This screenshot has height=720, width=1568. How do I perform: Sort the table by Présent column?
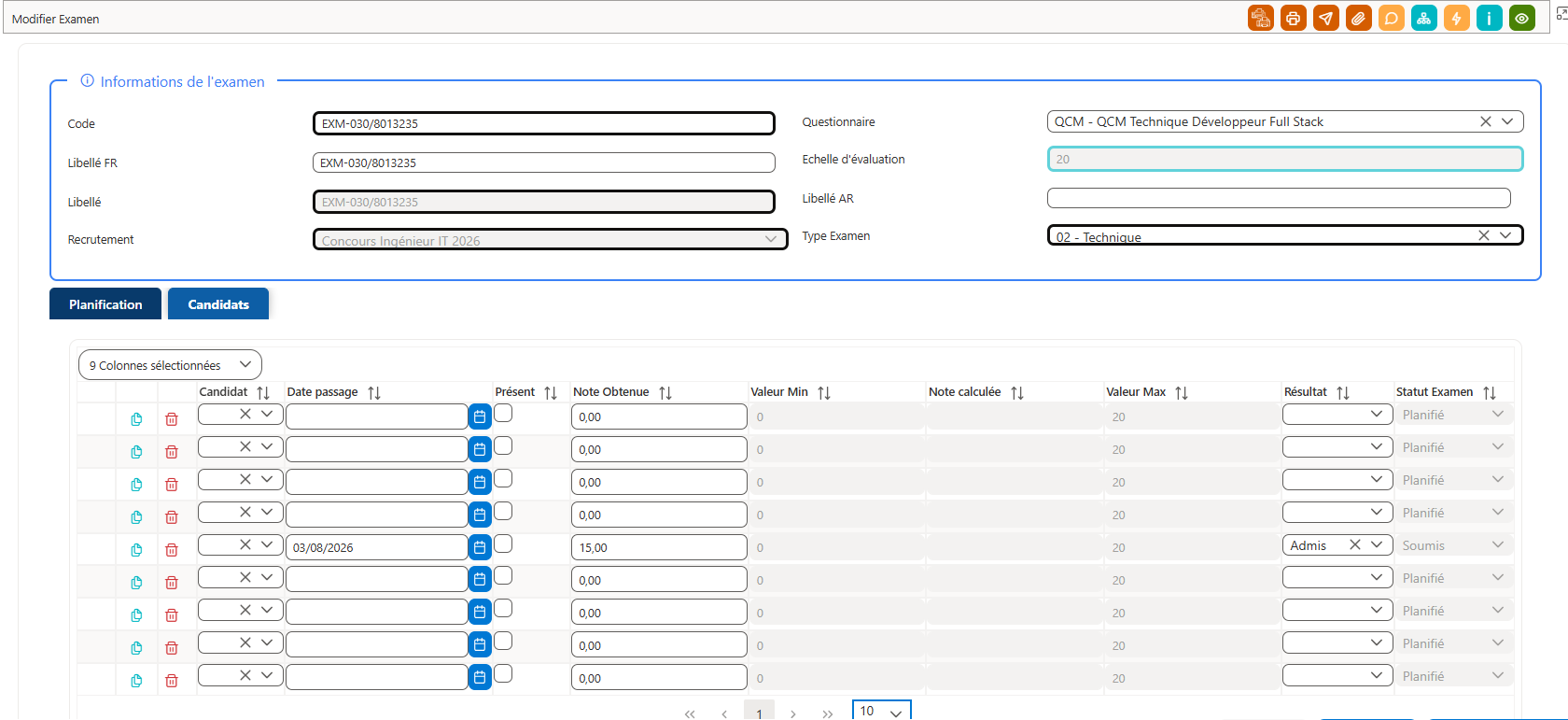point(551,393)
